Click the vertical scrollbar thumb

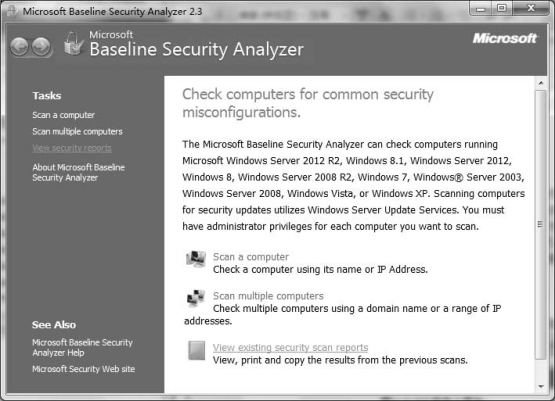tap(540, 224)
